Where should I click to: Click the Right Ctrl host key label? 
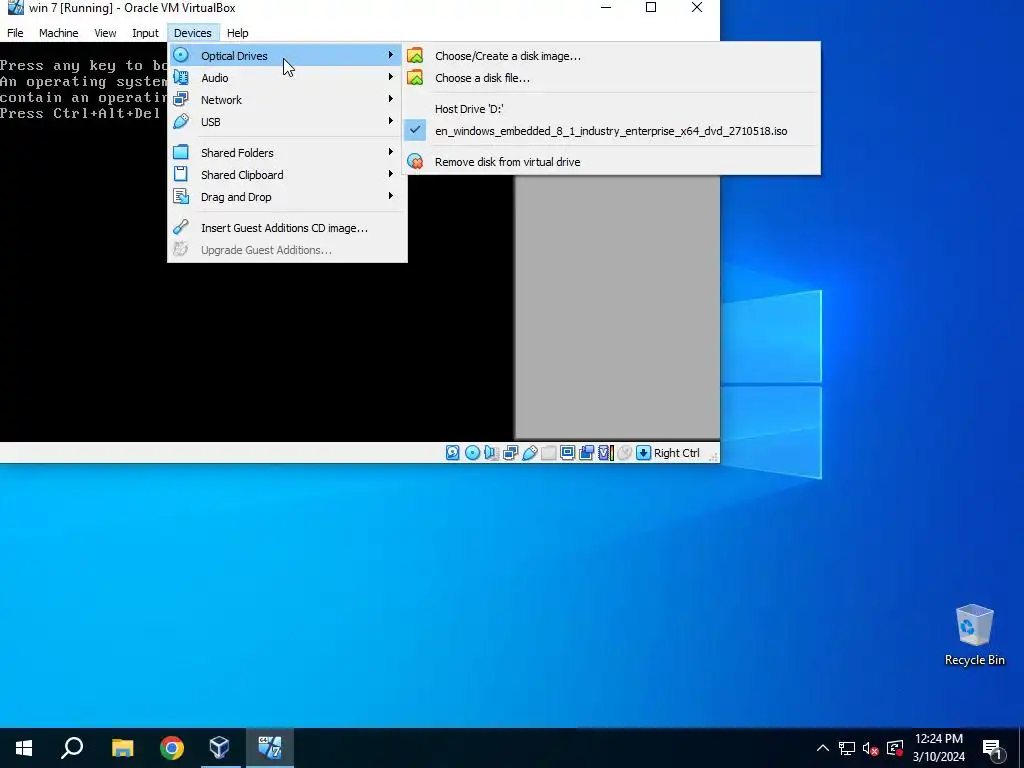tap(677, 453)
